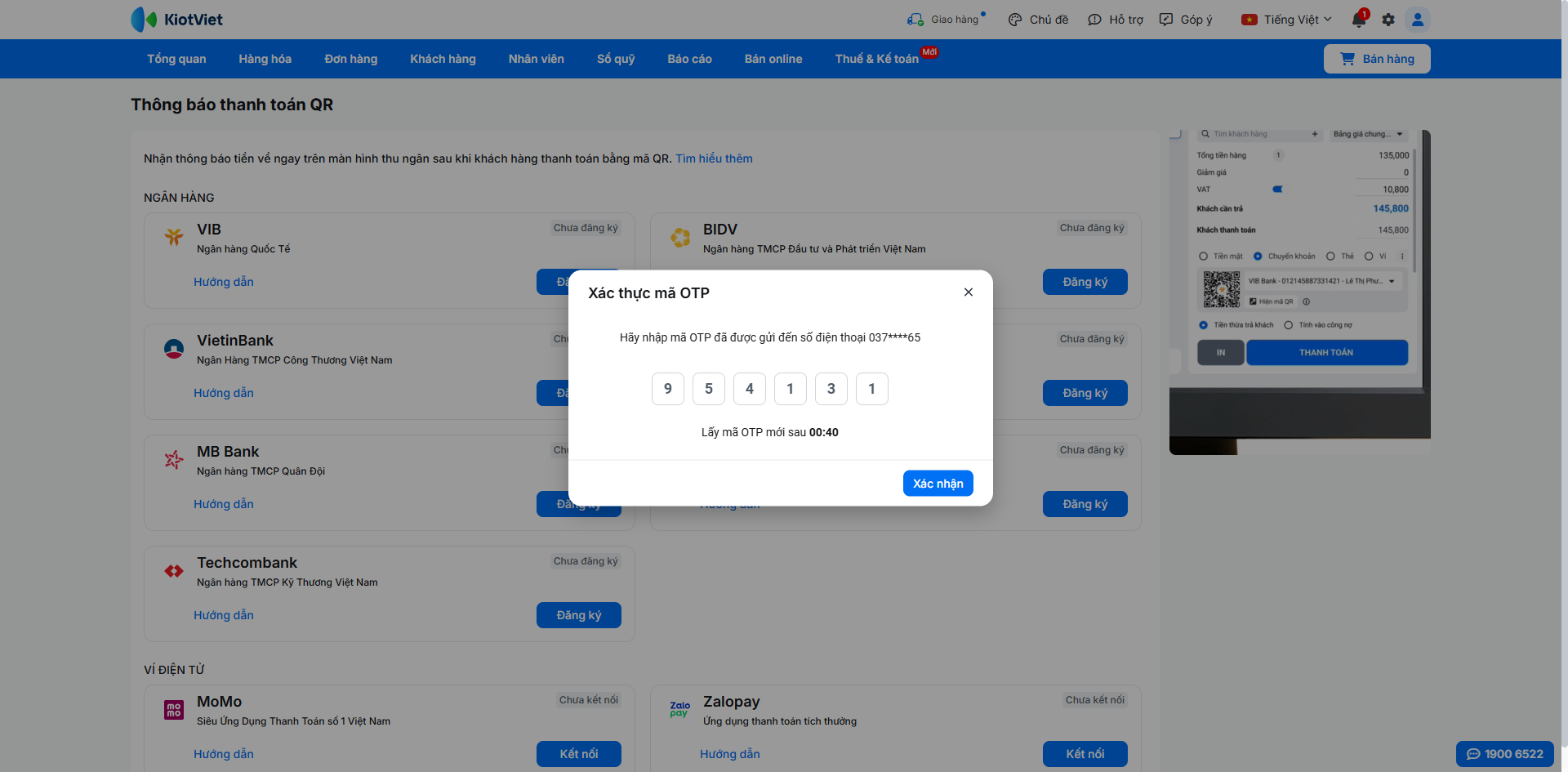This screenshot has height=772, width=1568.
Task: Expand the Tiếng Việt language dropdown
Action: pyautogui.click(x=1286, y=20)
